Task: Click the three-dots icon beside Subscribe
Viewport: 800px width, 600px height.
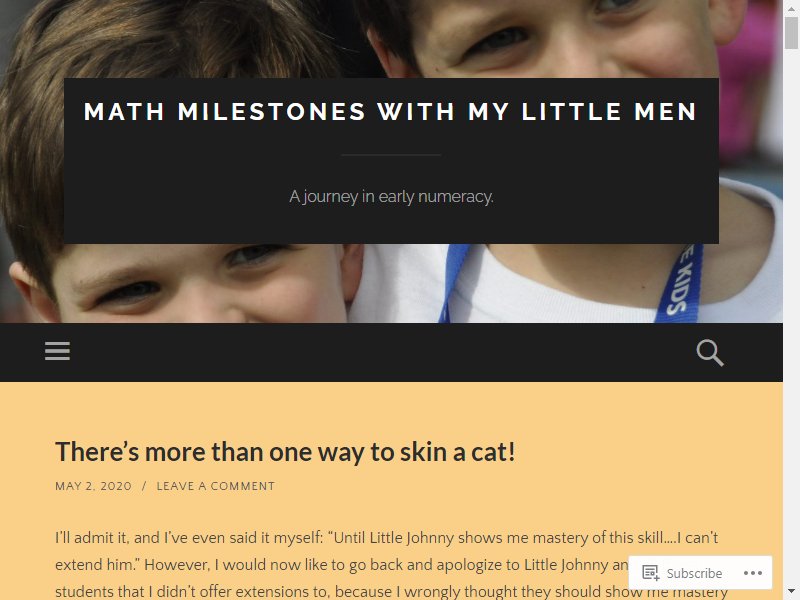Action: (753, 573)
